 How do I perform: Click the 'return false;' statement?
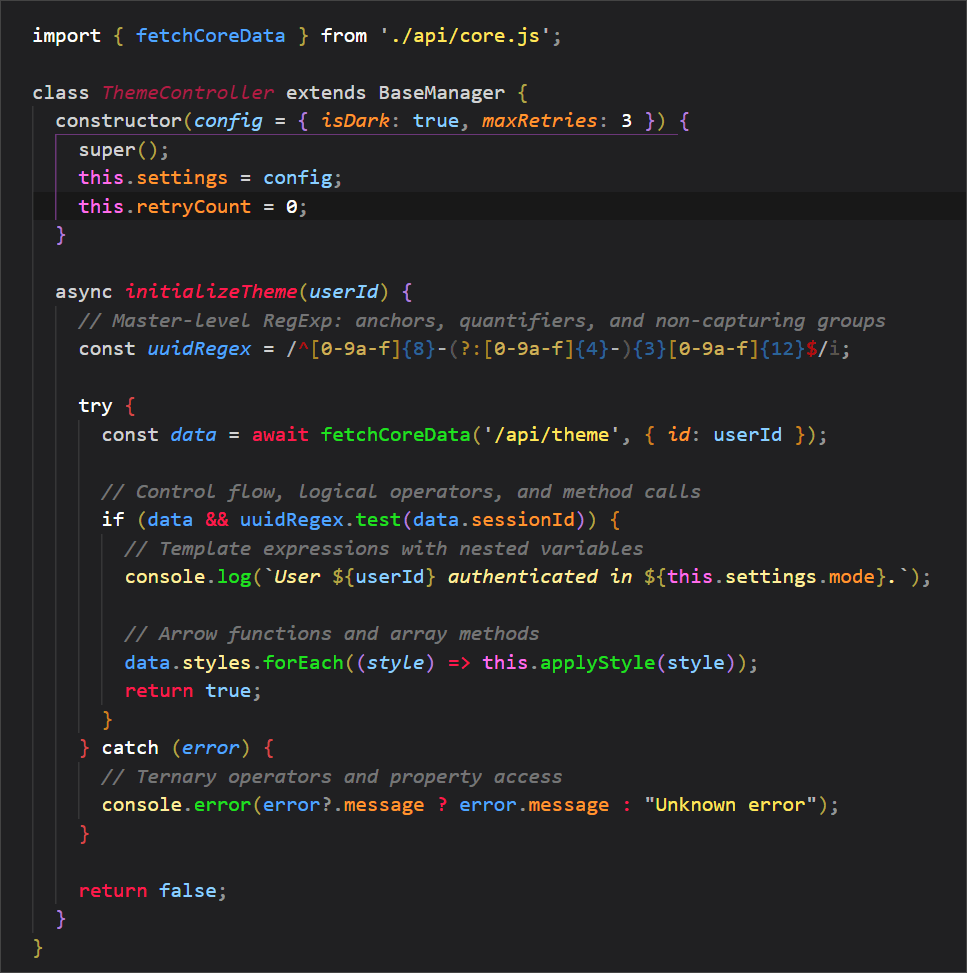153,890
